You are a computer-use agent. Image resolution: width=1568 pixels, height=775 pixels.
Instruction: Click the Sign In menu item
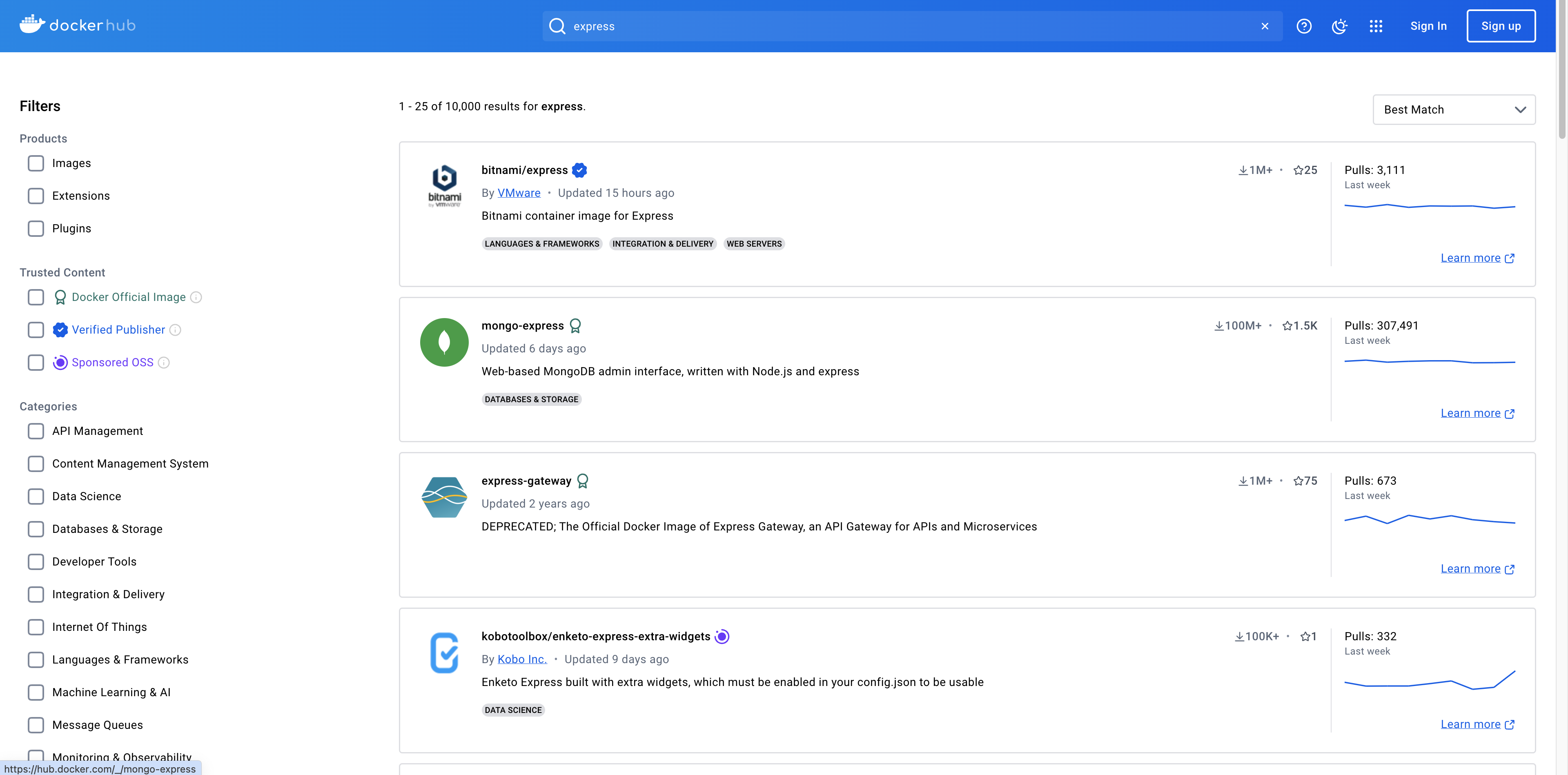(1428, 26)
